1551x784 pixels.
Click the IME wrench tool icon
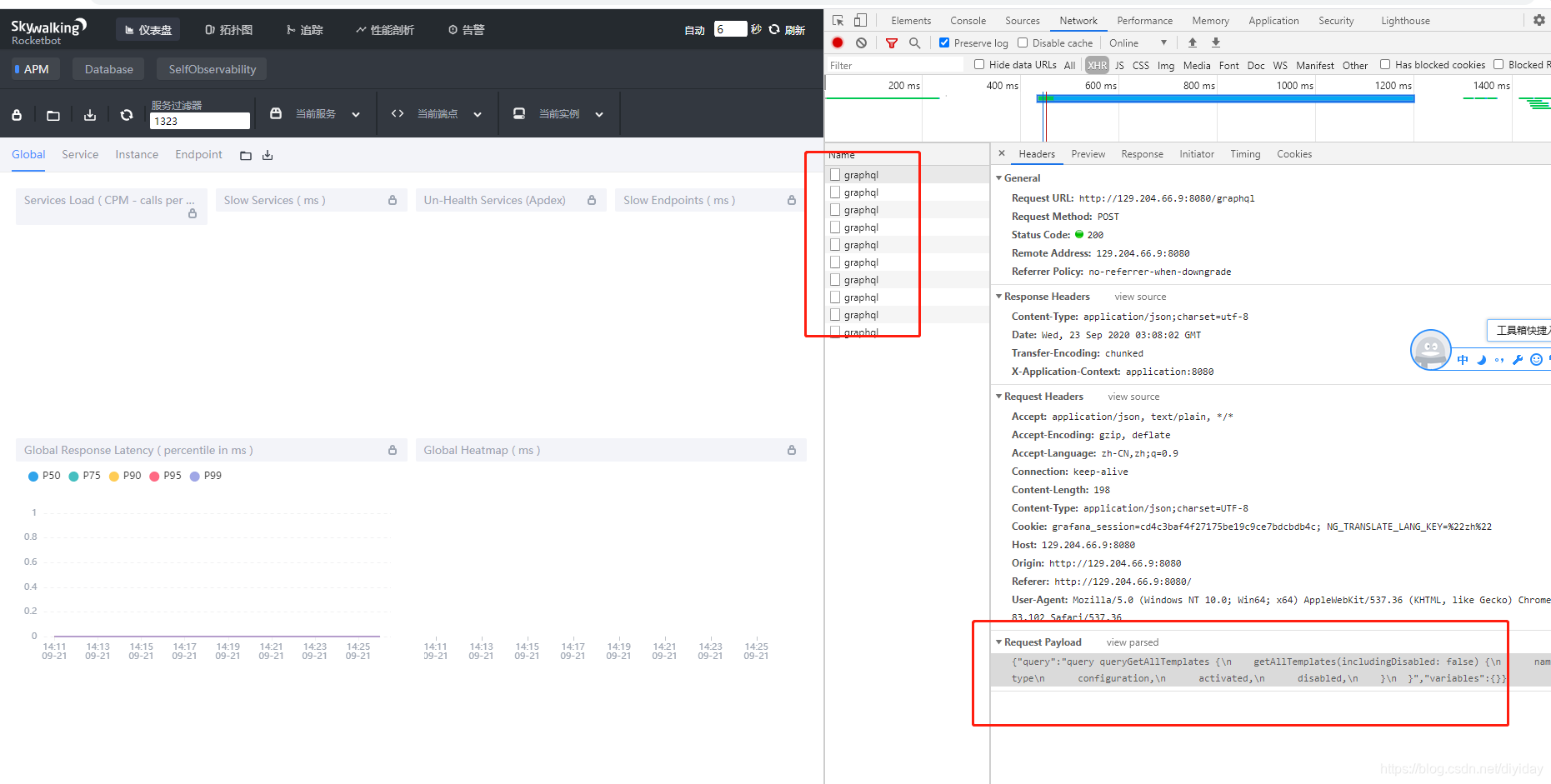tap(1518, 360)
